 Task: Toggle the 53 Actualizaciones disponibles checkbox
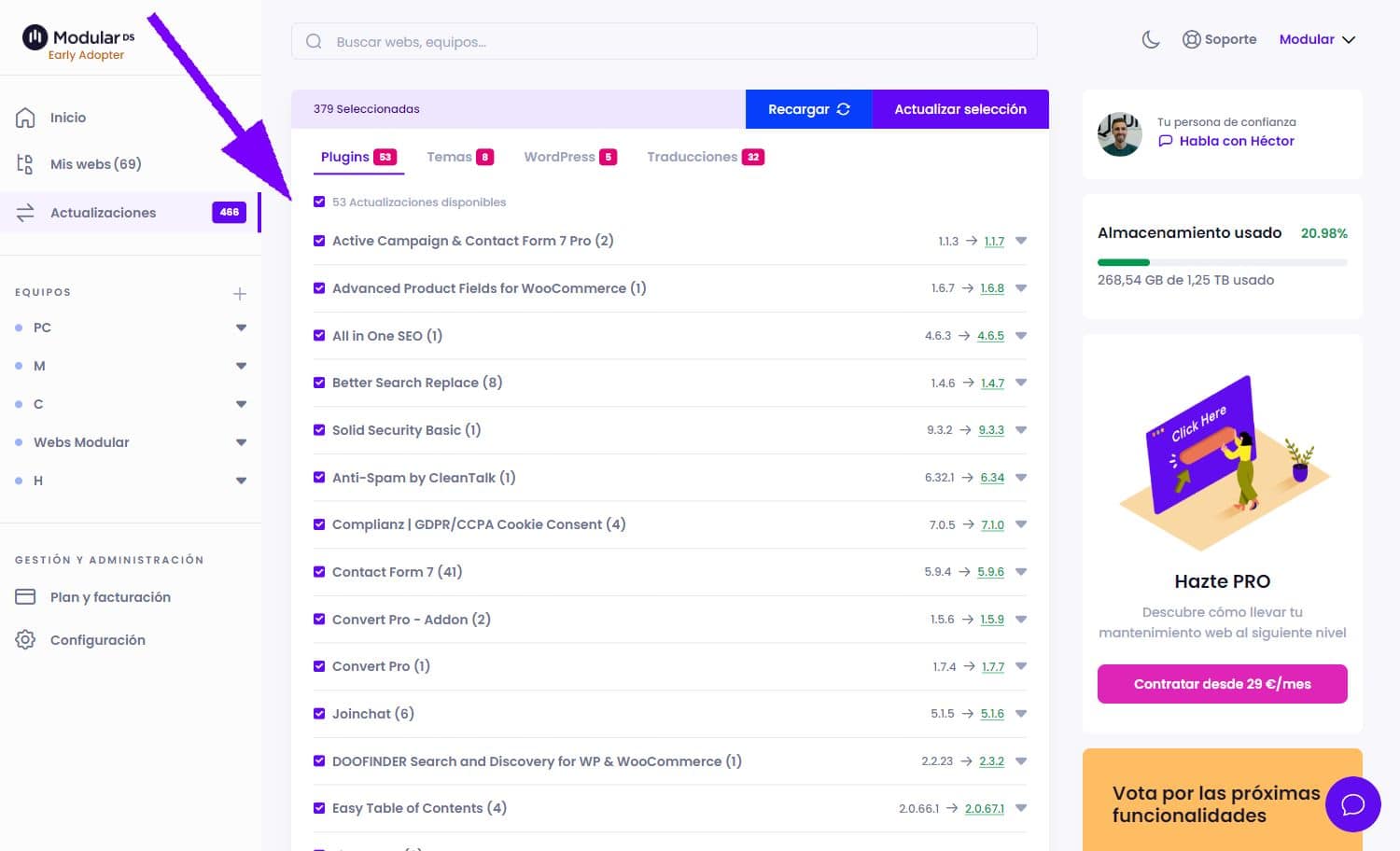pyautogui.click(x=319, y=202)
